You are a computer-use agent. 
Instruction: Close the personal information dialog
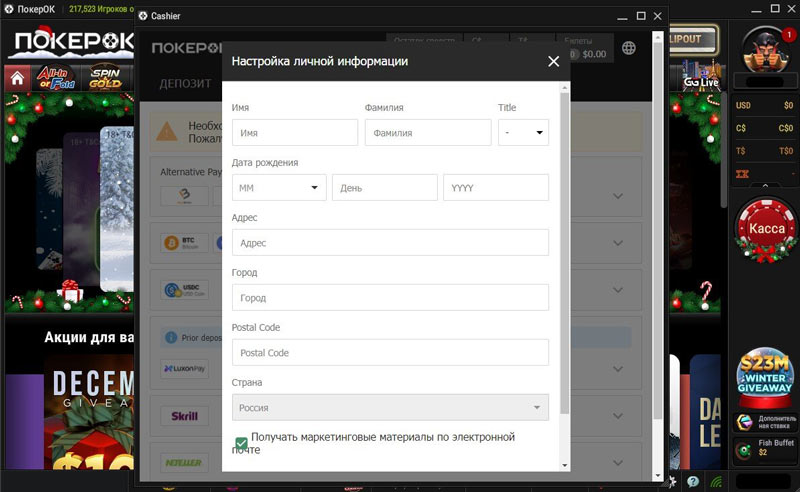click(x=554, y=61)
